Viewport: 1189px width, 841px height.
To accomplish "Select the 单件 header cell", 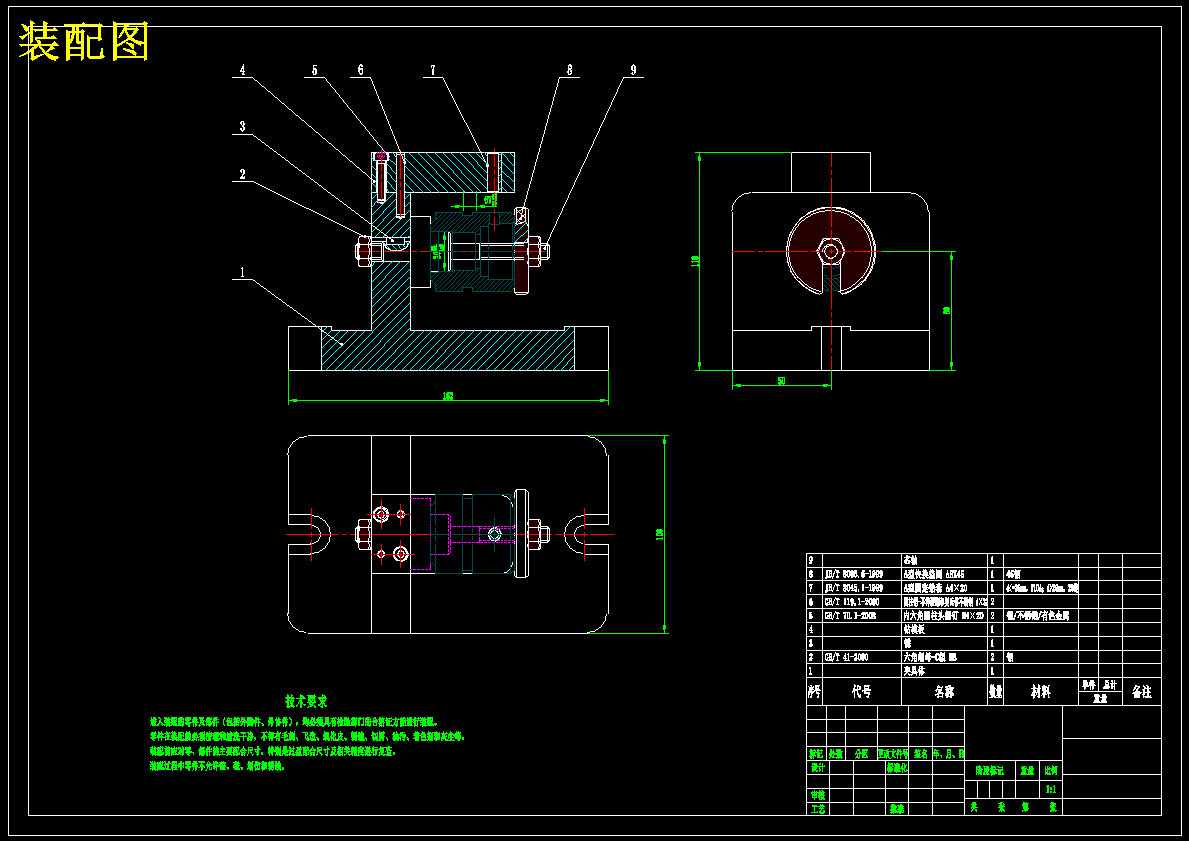I will (x=1089, y=685).
